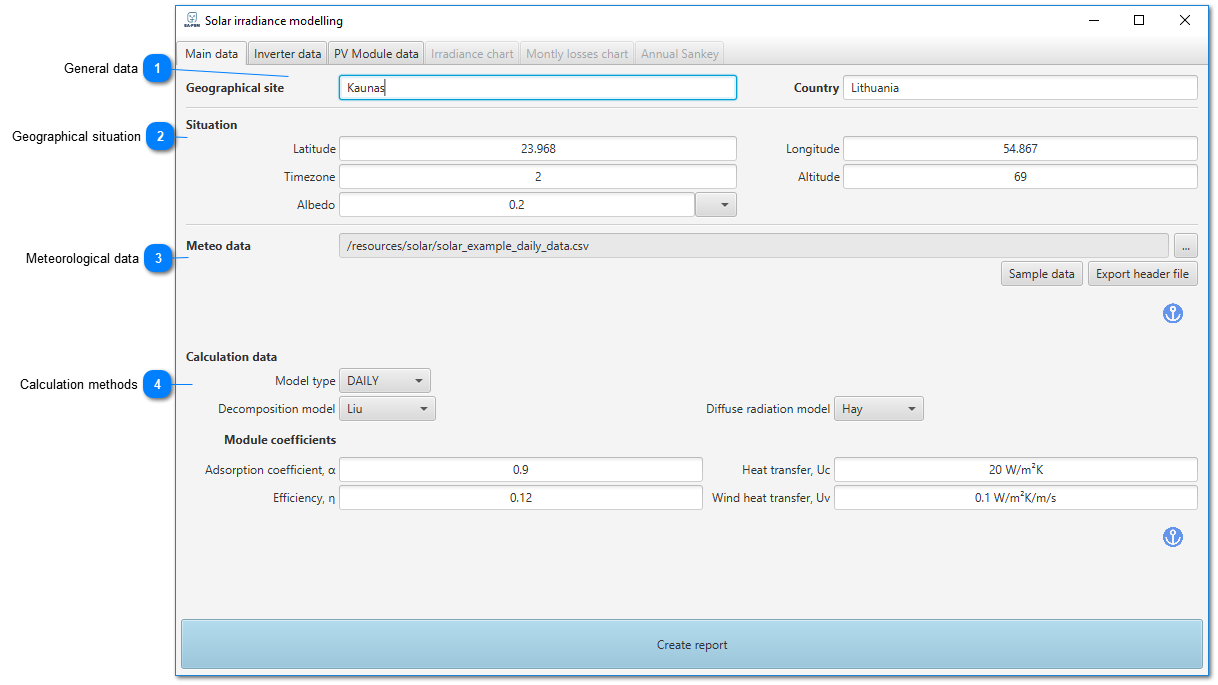Click the anchor icon below Meteo data
The width and height of the screenshot is (1218, 685).
pos(1173,313)
